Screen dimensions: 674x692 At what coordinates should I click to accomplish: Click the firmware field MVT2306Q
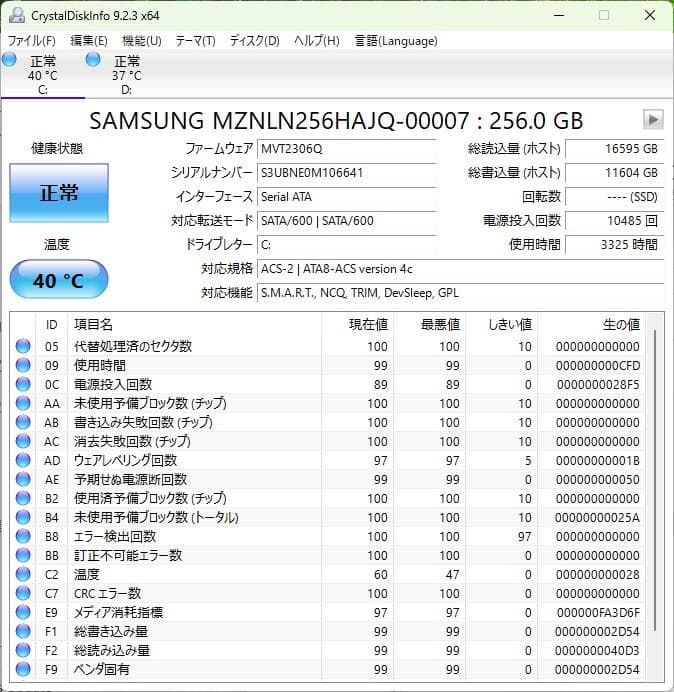click(x=346, y=149)
